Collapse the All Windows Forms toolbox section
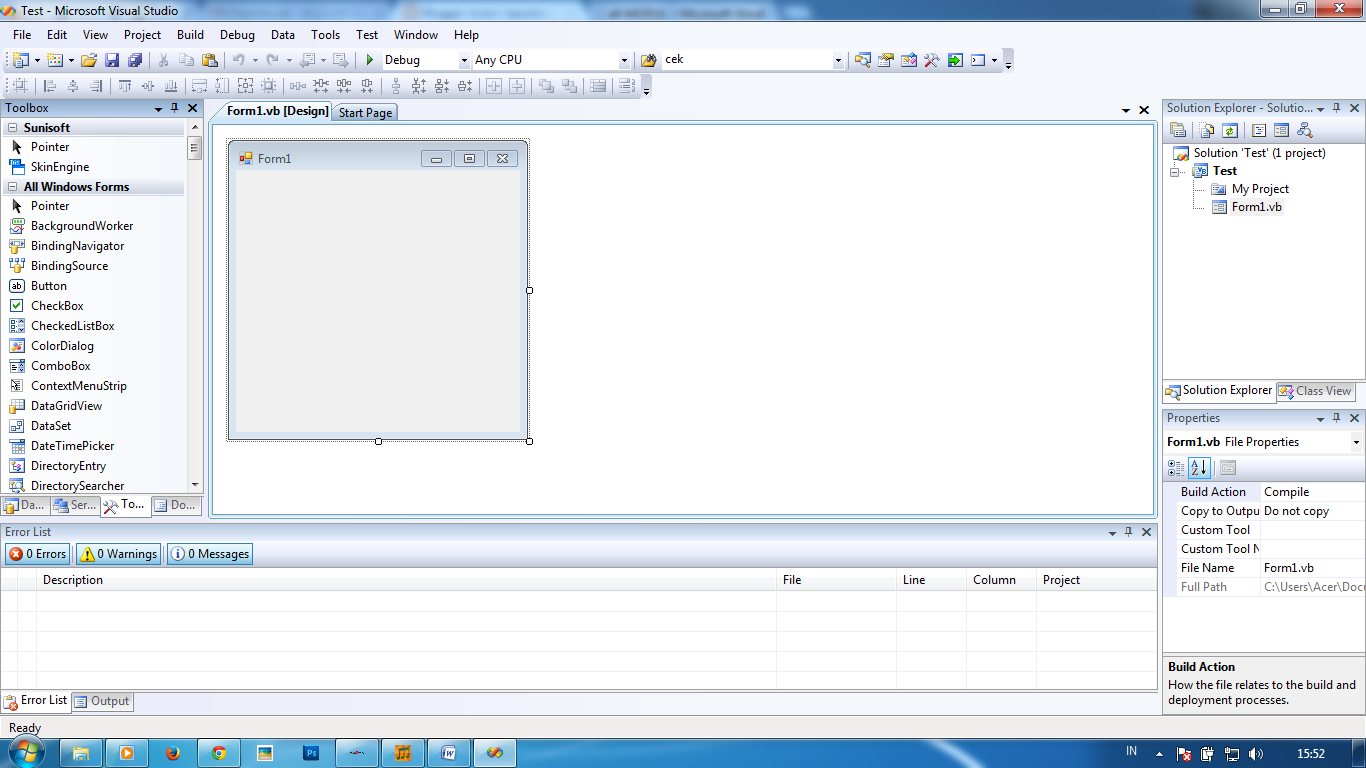1366x768 pixels. click(x=13, y=187)
